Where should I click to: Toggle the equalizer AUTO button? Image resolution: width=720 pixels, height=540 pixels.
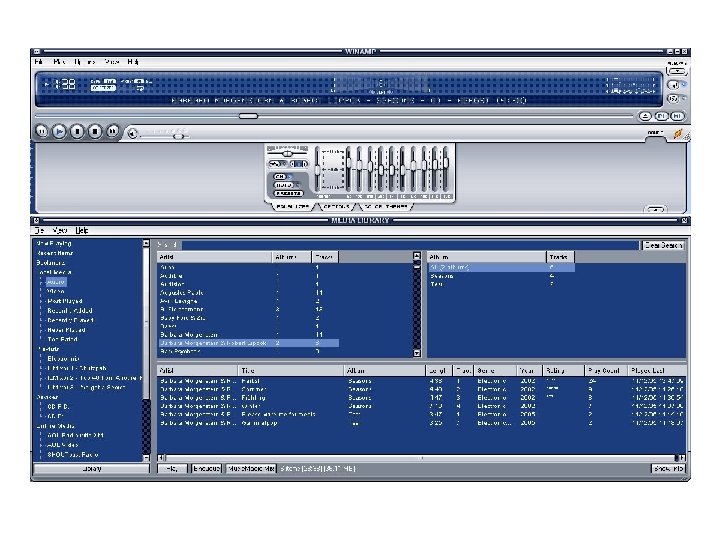click(x=284, y=185)
